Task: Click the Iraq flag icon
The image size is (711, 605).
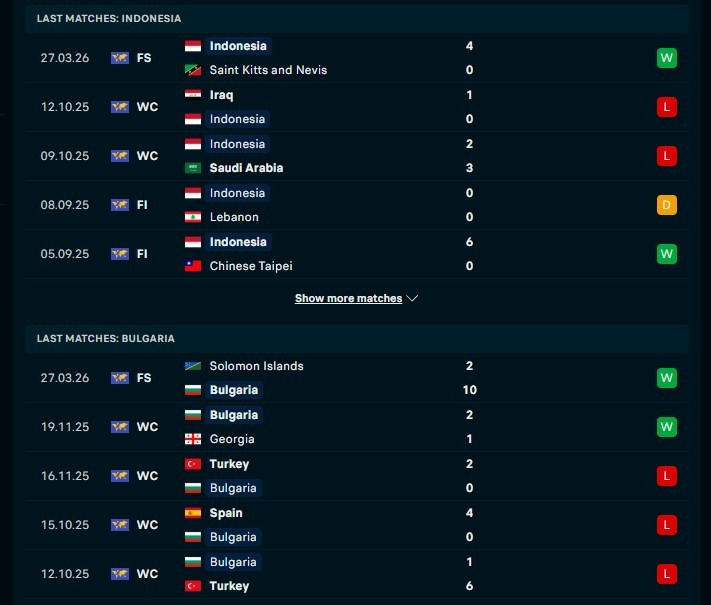Action: (x=193, y=95)
